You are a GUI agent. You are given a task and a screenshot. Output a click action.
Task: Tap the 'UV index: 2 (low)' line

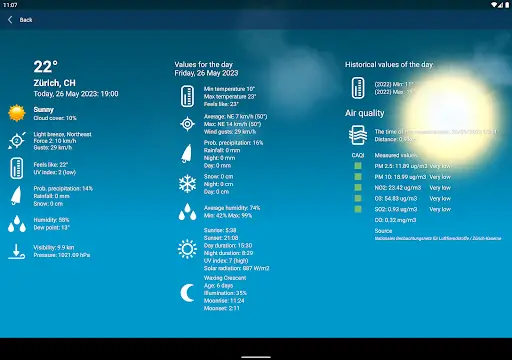point(55,172)
